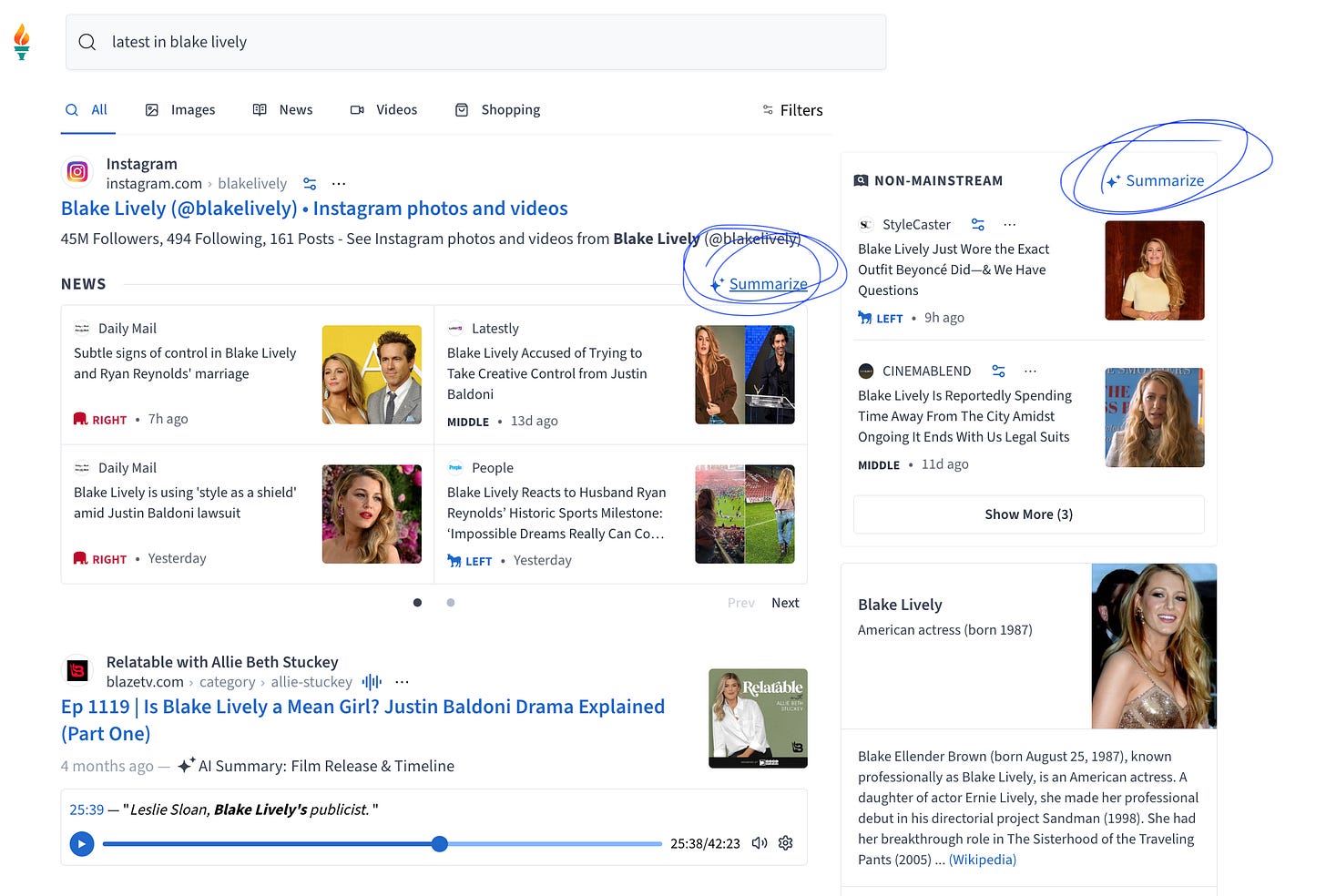The image size is (1326, 896).
Task: Click the 'Relatable with Allie Beth Stuckey' title
Action: click(x=222, y=662)
